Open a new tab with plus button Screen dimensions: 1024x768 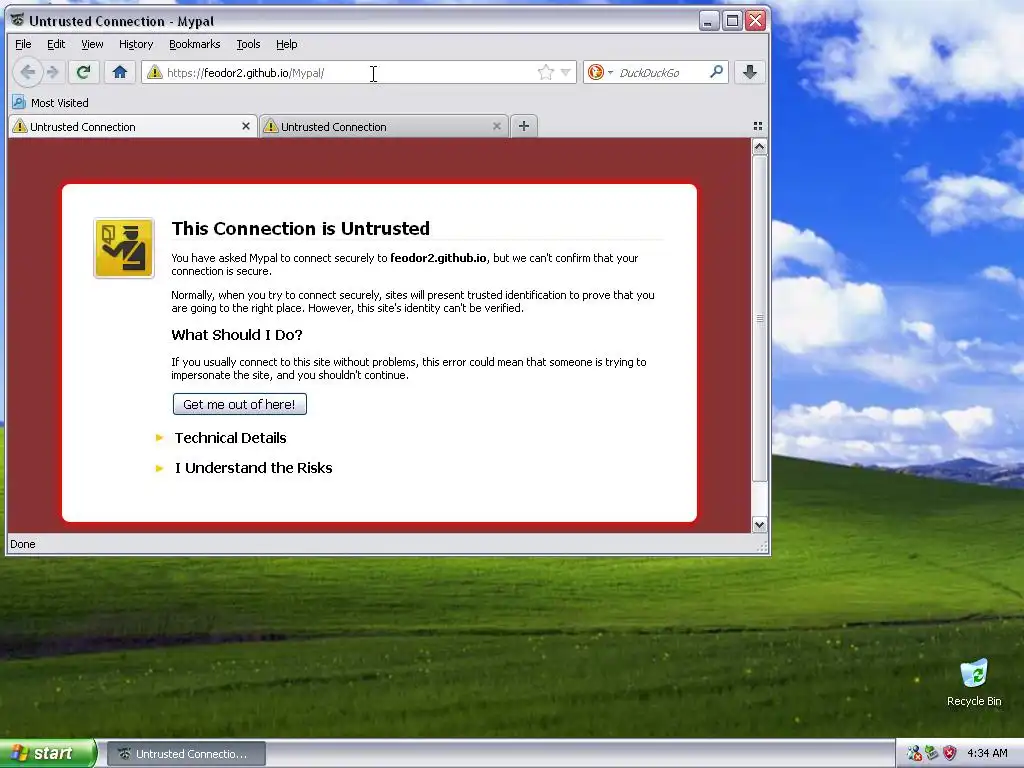click(524, 126)
